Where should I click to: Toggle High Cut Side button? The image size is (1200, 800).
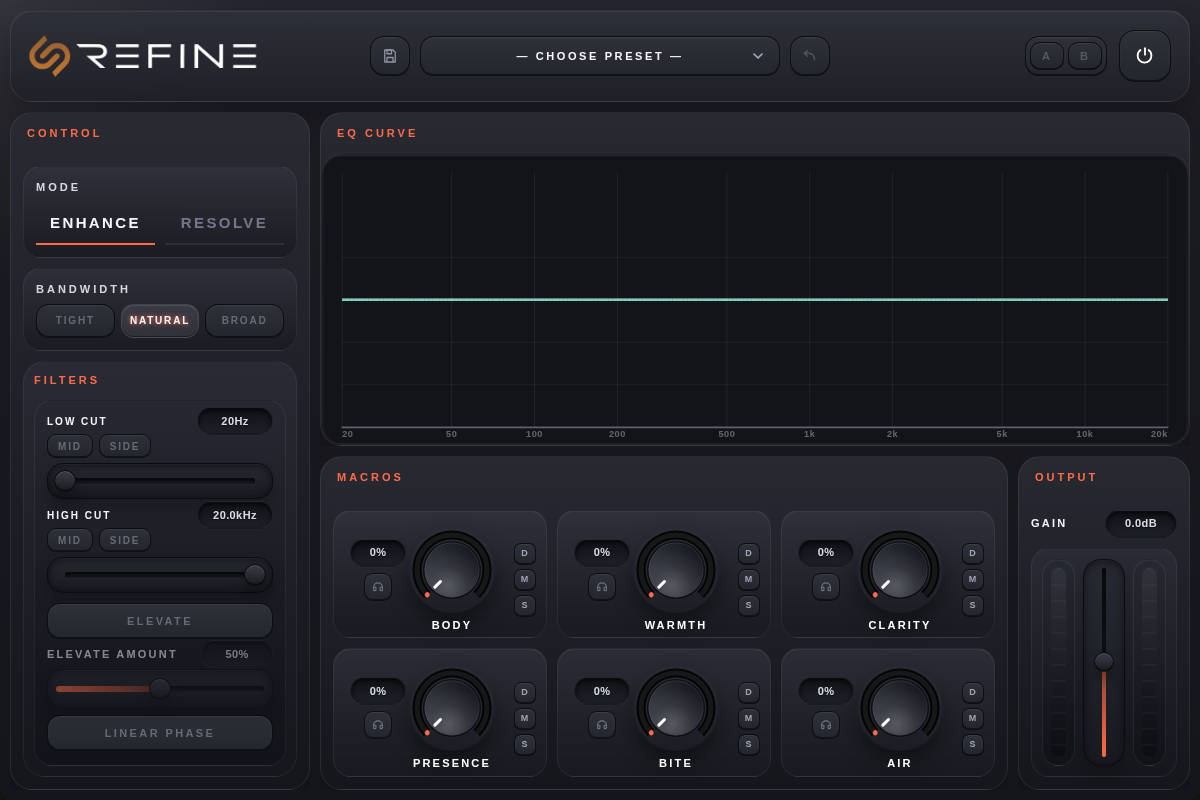click(x=125, y=540)
